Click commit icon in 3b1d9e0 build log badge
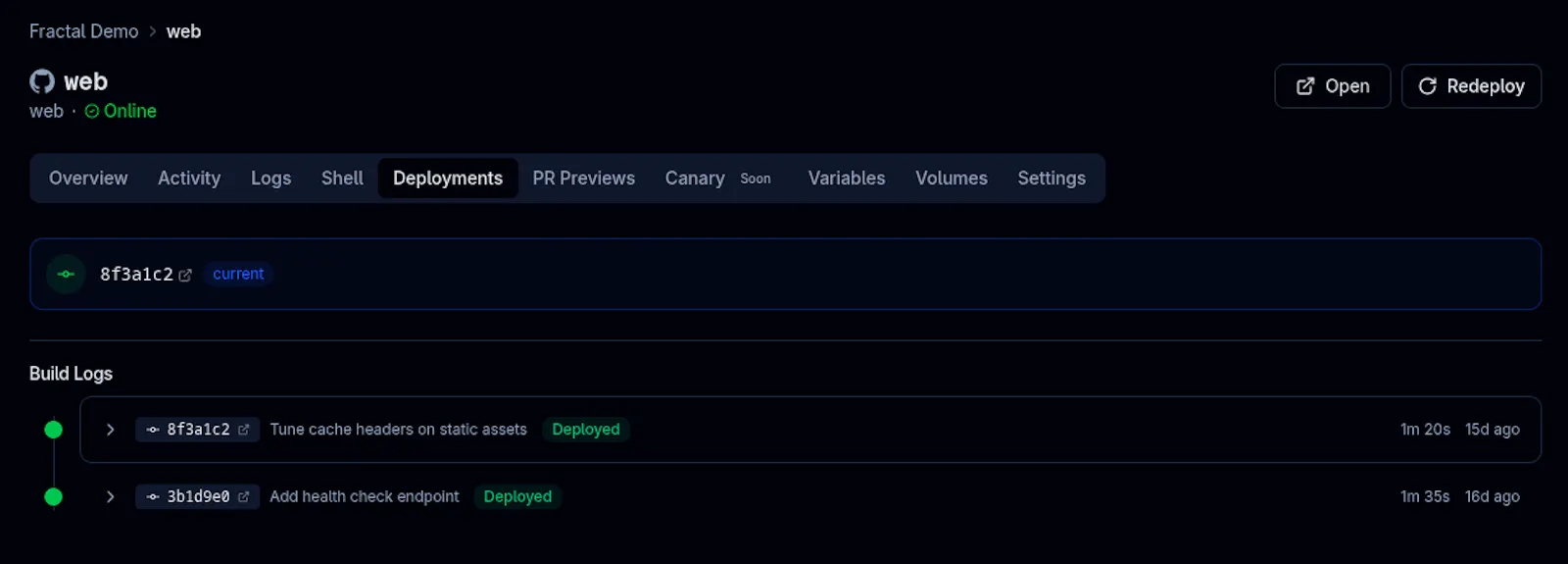The height and width of the screenshot is (564, 1568). (x=153, y=497)
